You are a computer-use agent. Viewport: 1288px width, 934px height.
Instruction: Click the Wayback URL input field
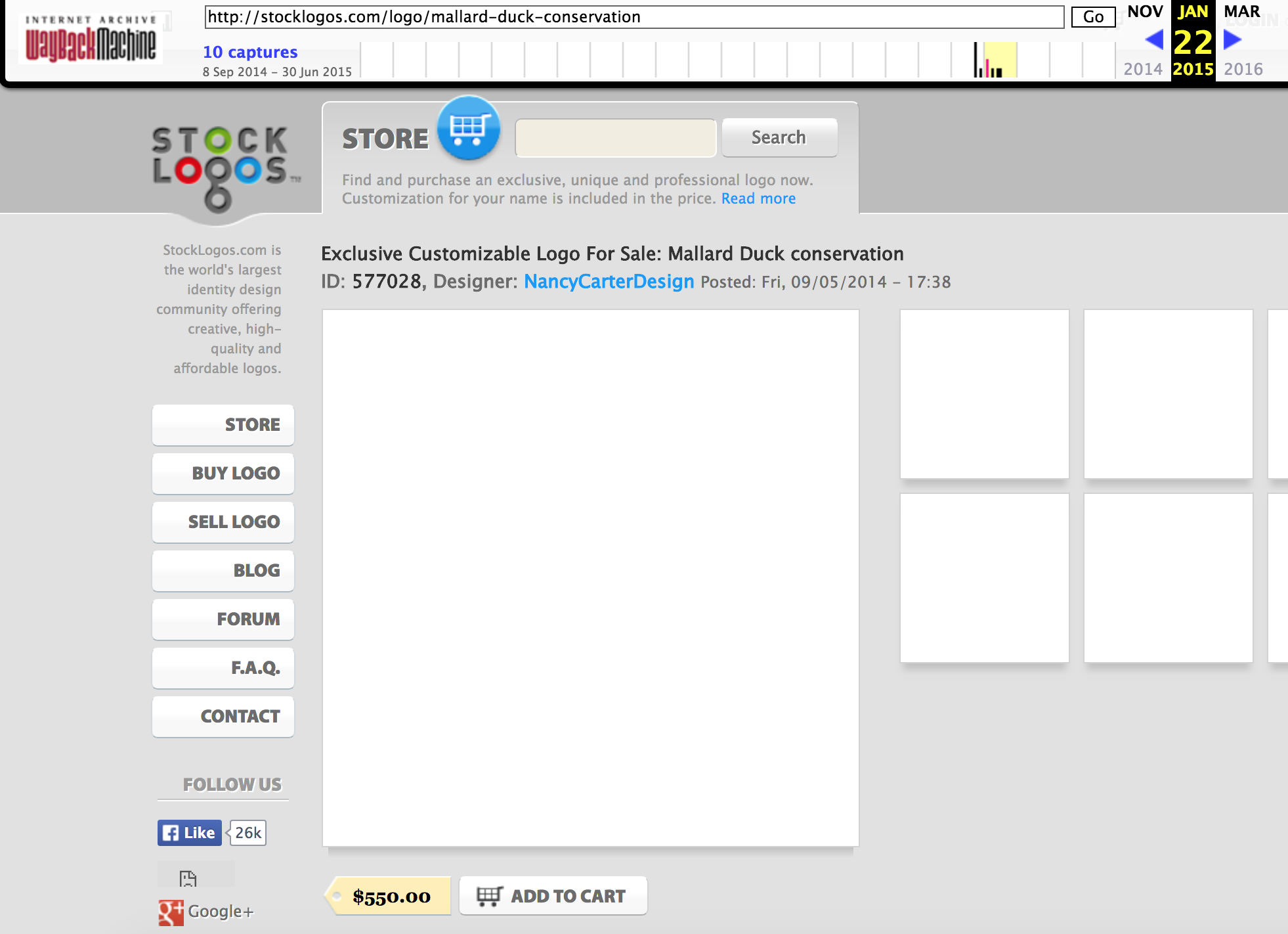[x=634, y=17]
